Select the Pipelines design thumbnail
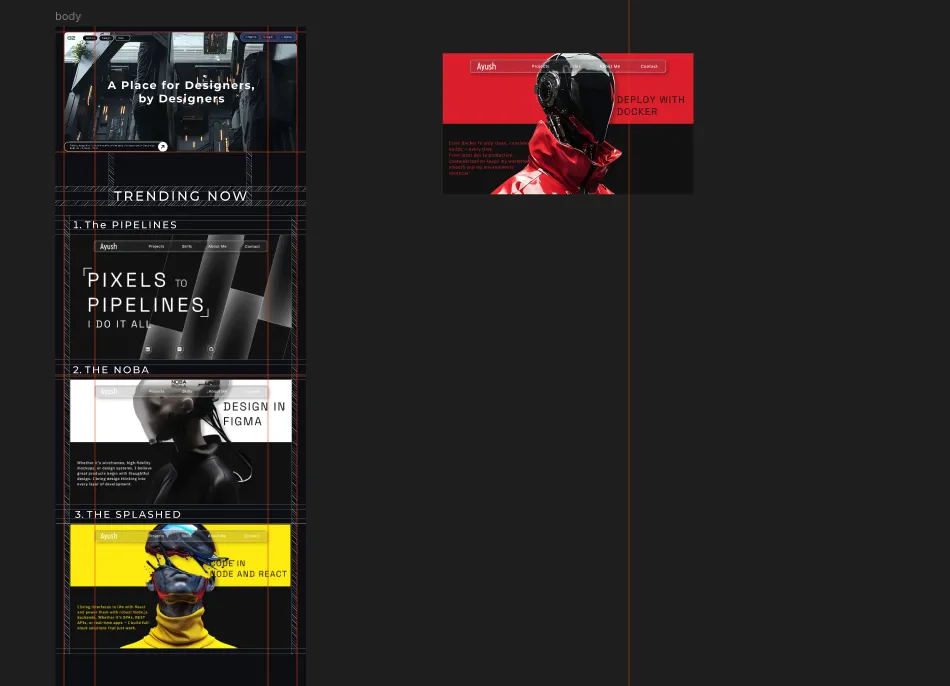 coord(181,297)
